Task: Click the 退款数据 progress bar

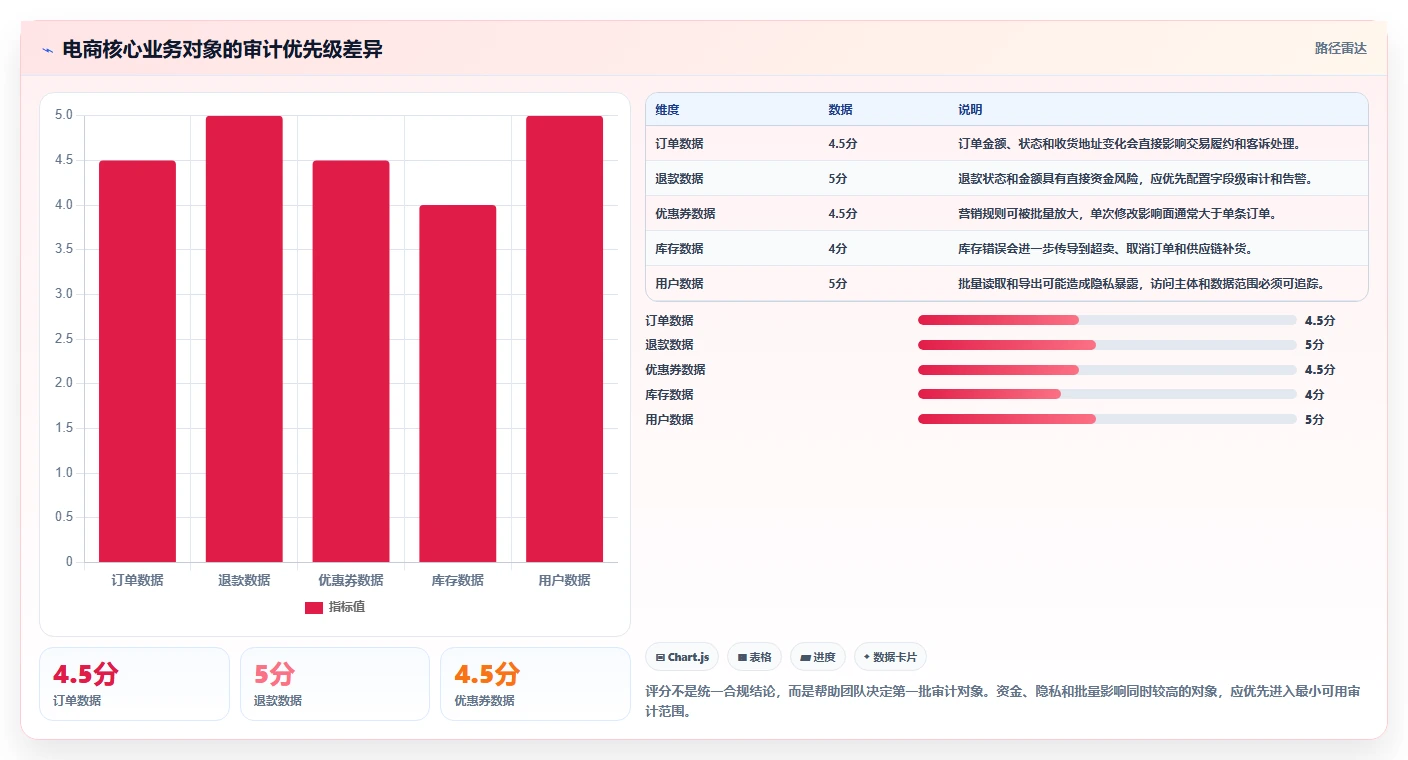Action: click(x=1107, y=345)
